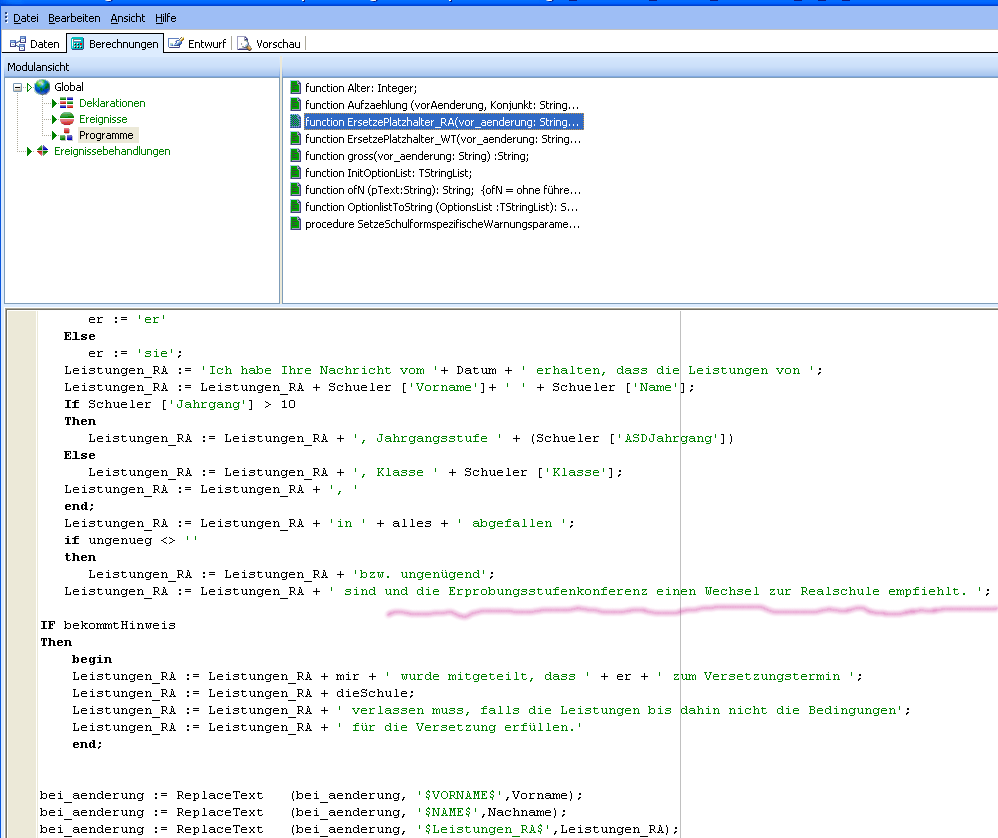
Task: Click the Berechnungen calculator icon
Action: pos(78,44)
